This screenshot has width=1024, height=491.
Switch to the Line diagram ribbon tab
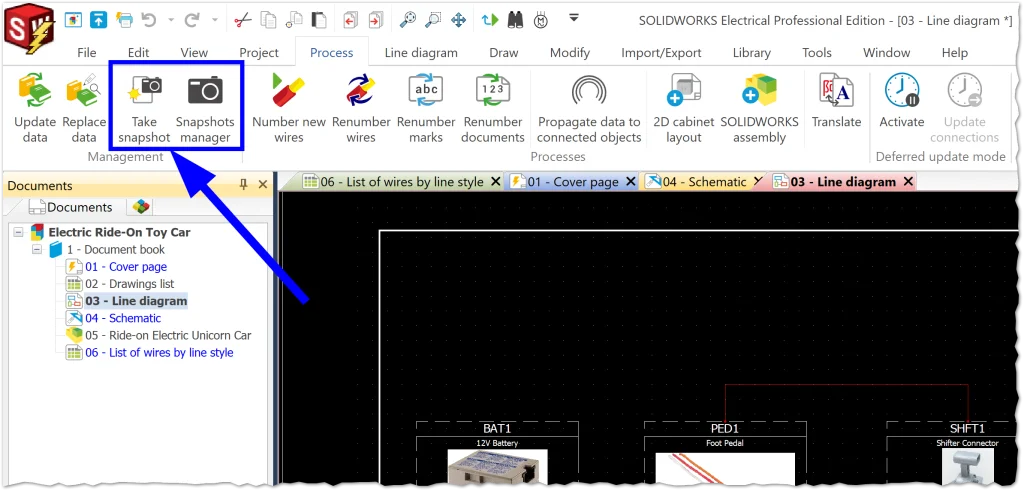pyautogui.click(x=420, y=53)
